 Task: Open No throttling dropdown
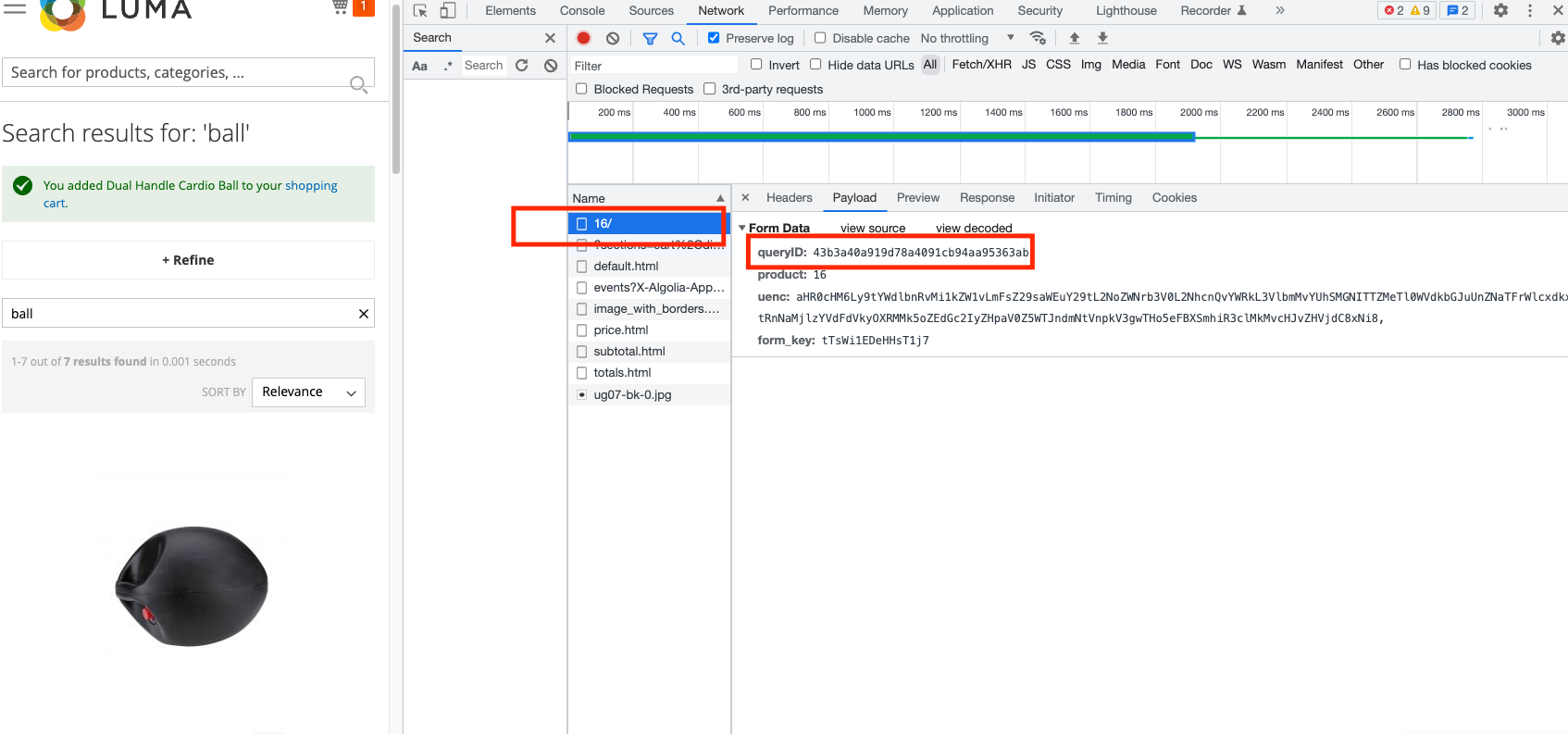tap(967, 38)
